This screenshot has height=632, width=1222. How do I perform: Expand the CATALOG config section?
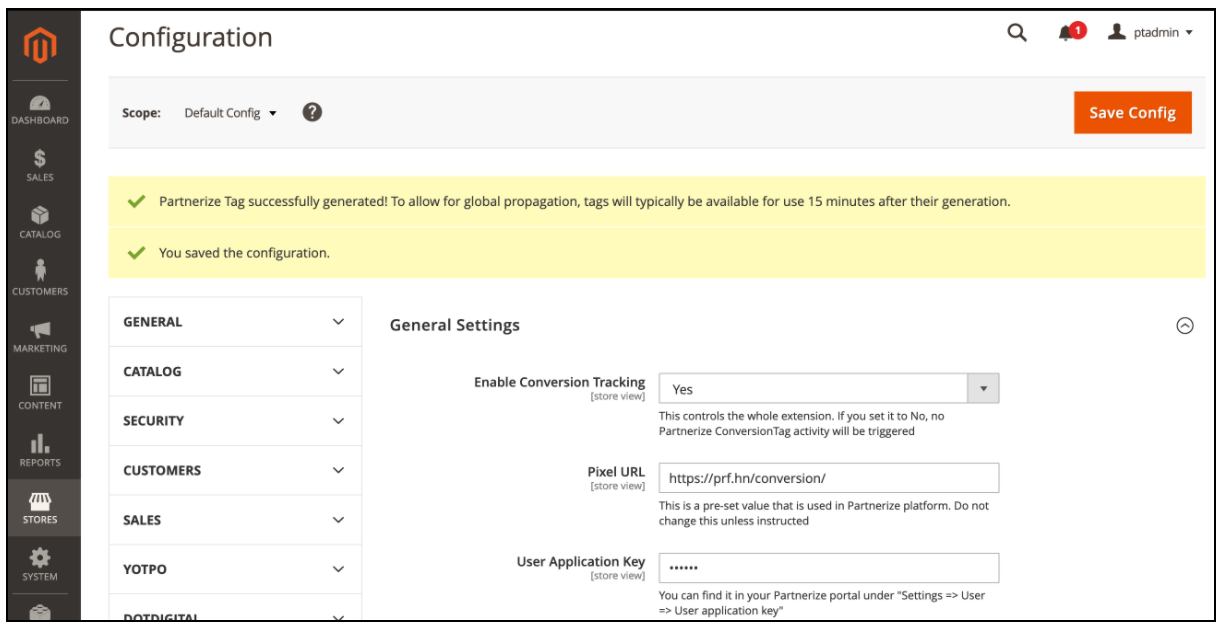point(234,371)
